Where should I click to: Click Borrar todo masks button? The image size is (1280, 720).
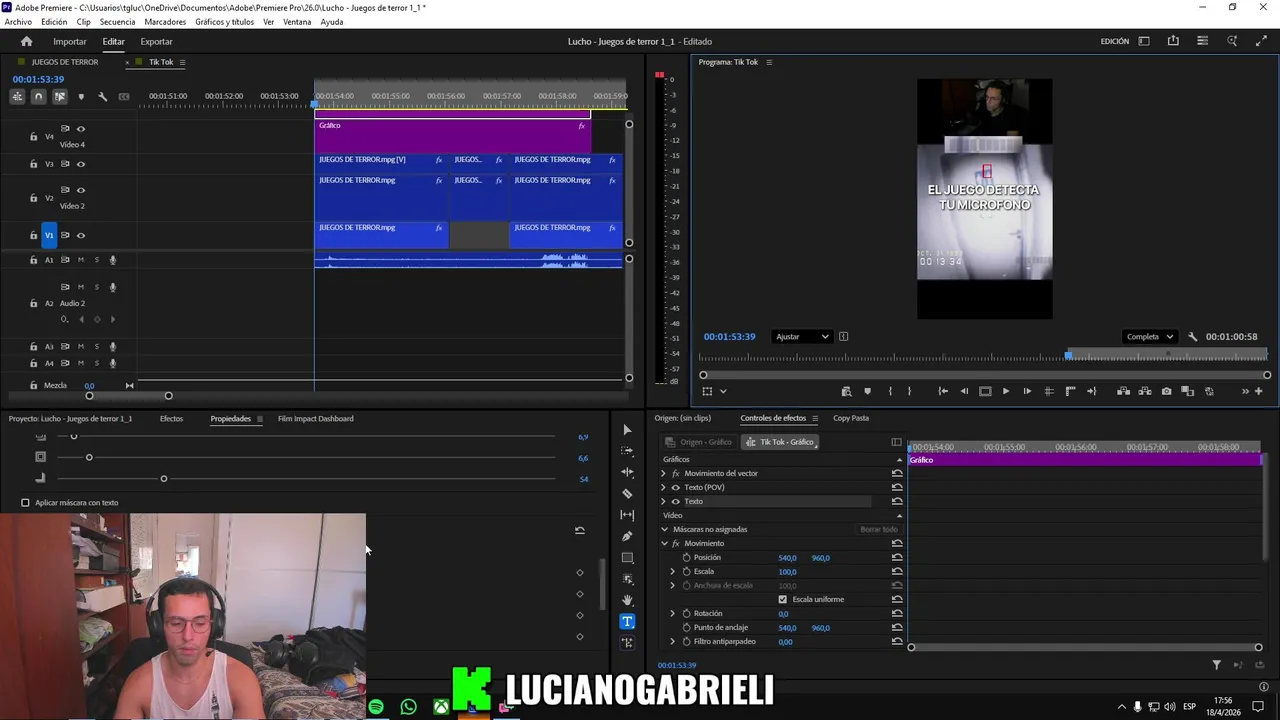click(x=879, y=529)
